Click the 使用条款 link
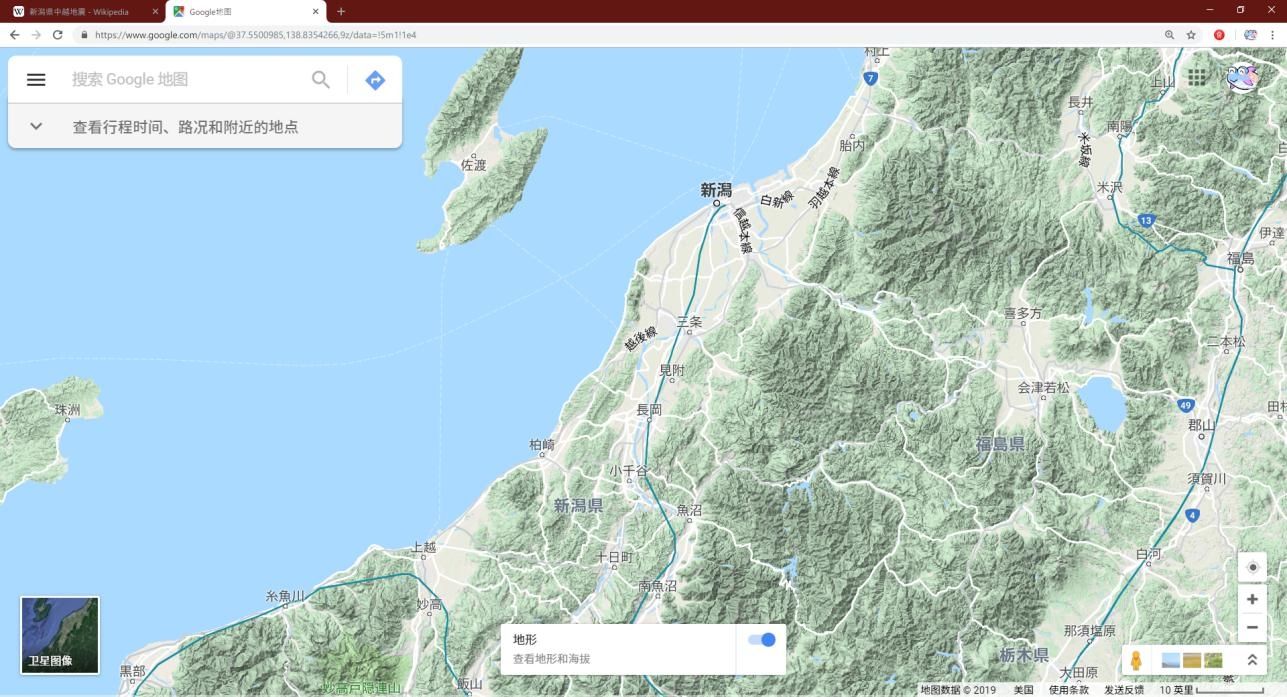Viewport: 1287px width, 697px height. [x=1068, y=690]
